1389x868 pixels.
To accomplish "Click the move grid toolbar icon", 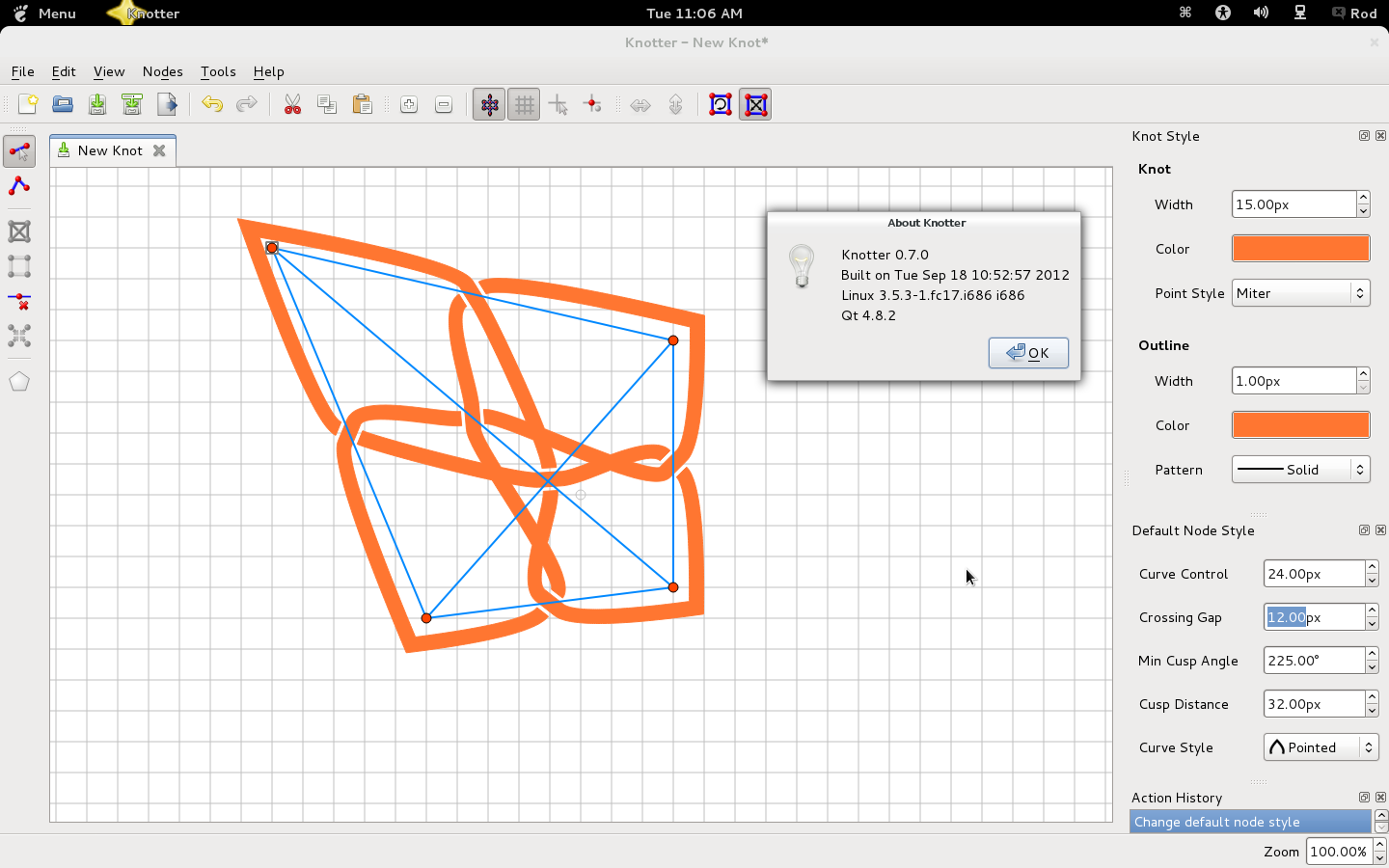I will click(558, 104).
